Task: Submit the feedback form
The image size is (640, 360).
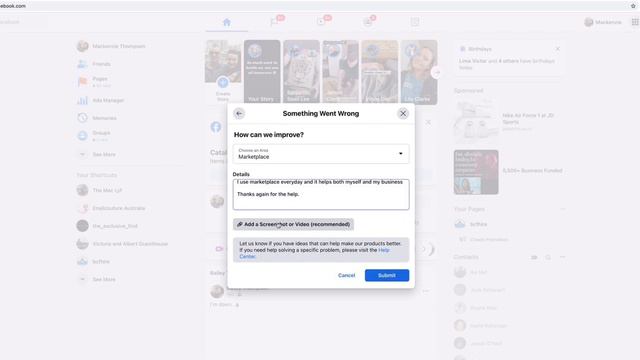Action: (387, 276)
